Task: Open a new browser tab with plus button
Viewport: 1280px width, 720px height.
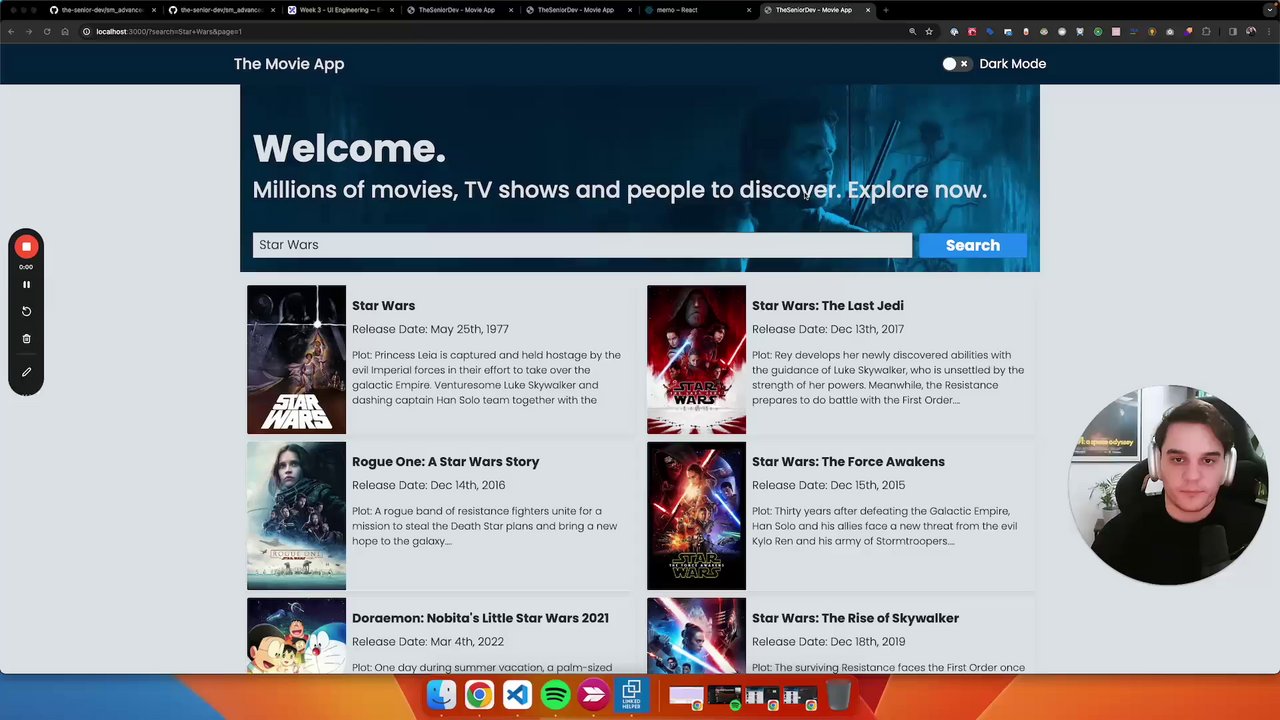Action: pyautogui.click(x=886, y=10)
